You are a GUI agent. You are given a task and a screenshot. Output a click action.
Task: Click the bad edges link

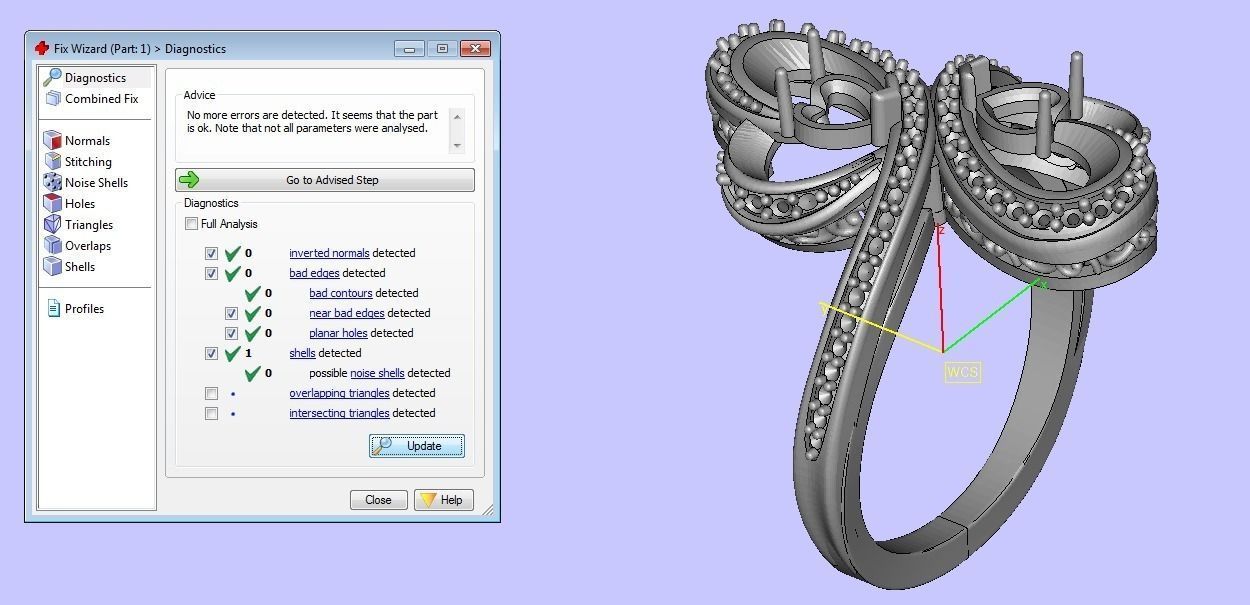point(314,273)
